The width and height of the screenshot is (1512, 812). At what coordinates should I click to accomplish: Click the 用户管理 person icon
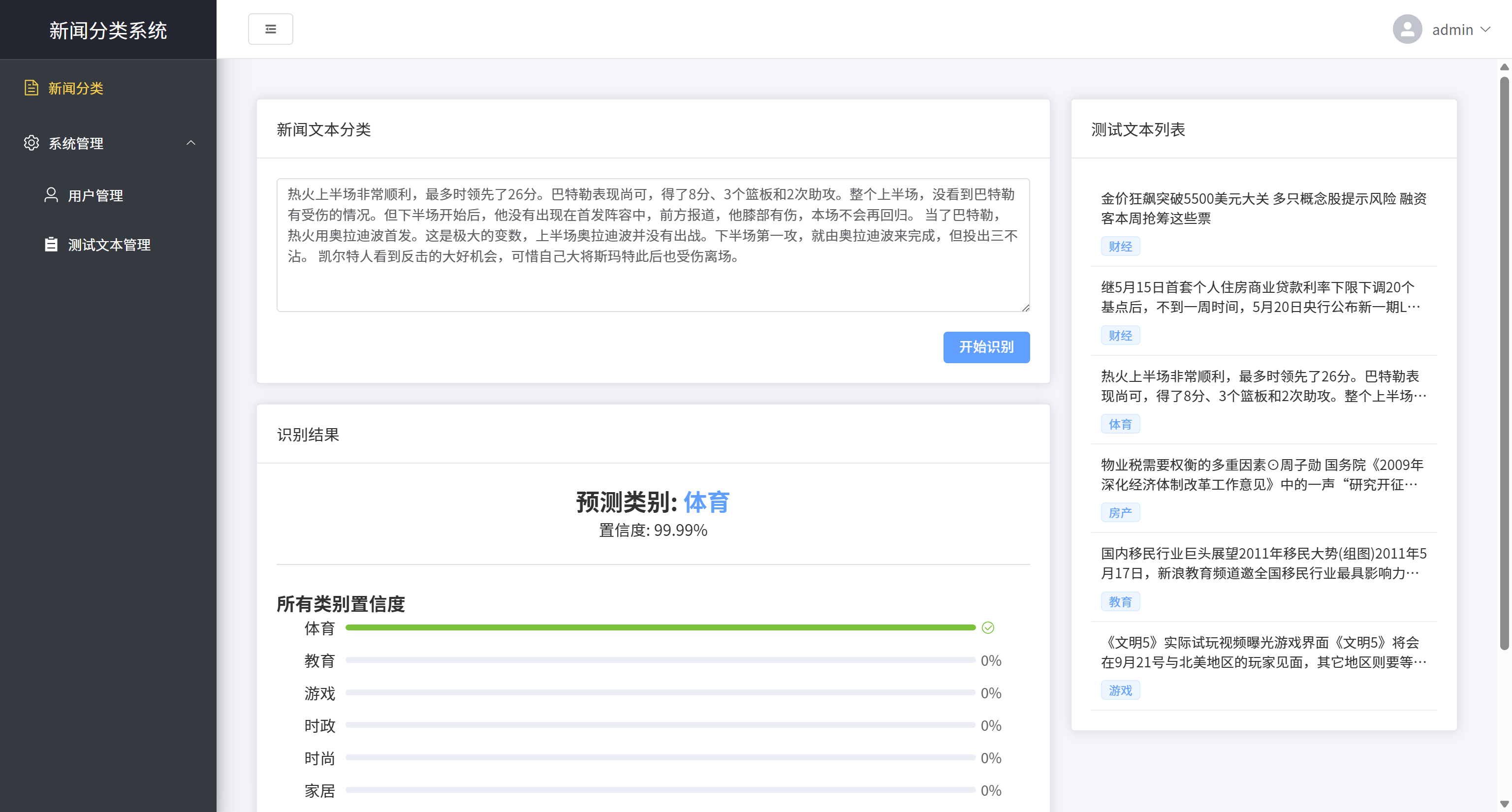point(51,195)
